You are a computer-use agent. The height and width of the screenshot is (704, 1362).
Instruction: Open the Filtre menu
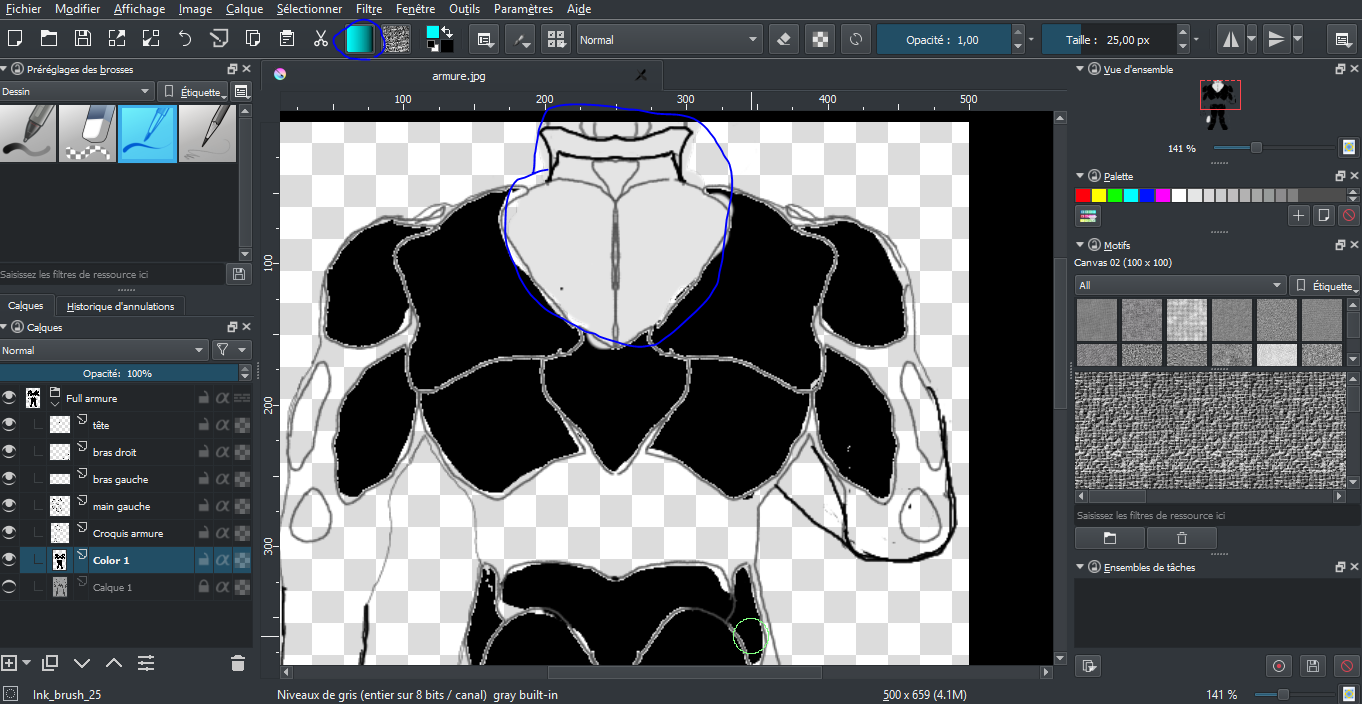coord(368,9)
